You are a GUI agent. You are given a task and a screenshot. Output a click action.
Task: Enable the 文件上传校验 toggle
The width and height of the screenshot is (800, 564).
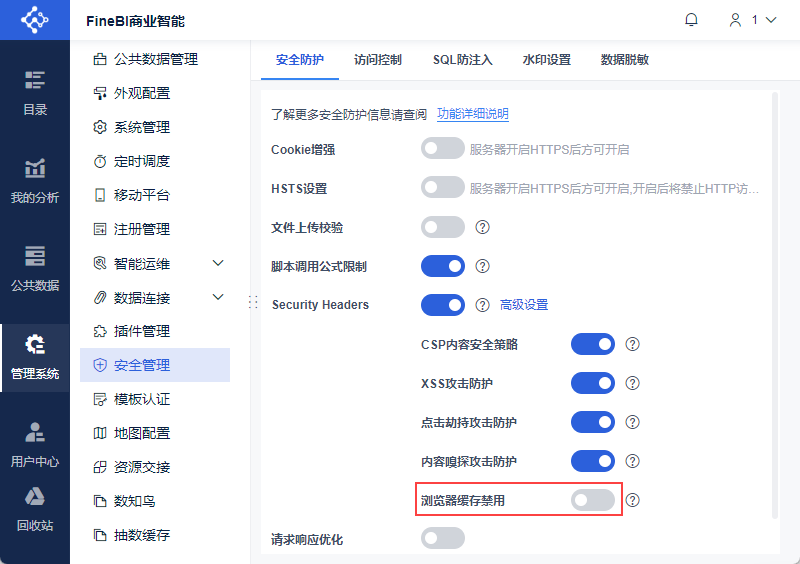tap(443, 227)
